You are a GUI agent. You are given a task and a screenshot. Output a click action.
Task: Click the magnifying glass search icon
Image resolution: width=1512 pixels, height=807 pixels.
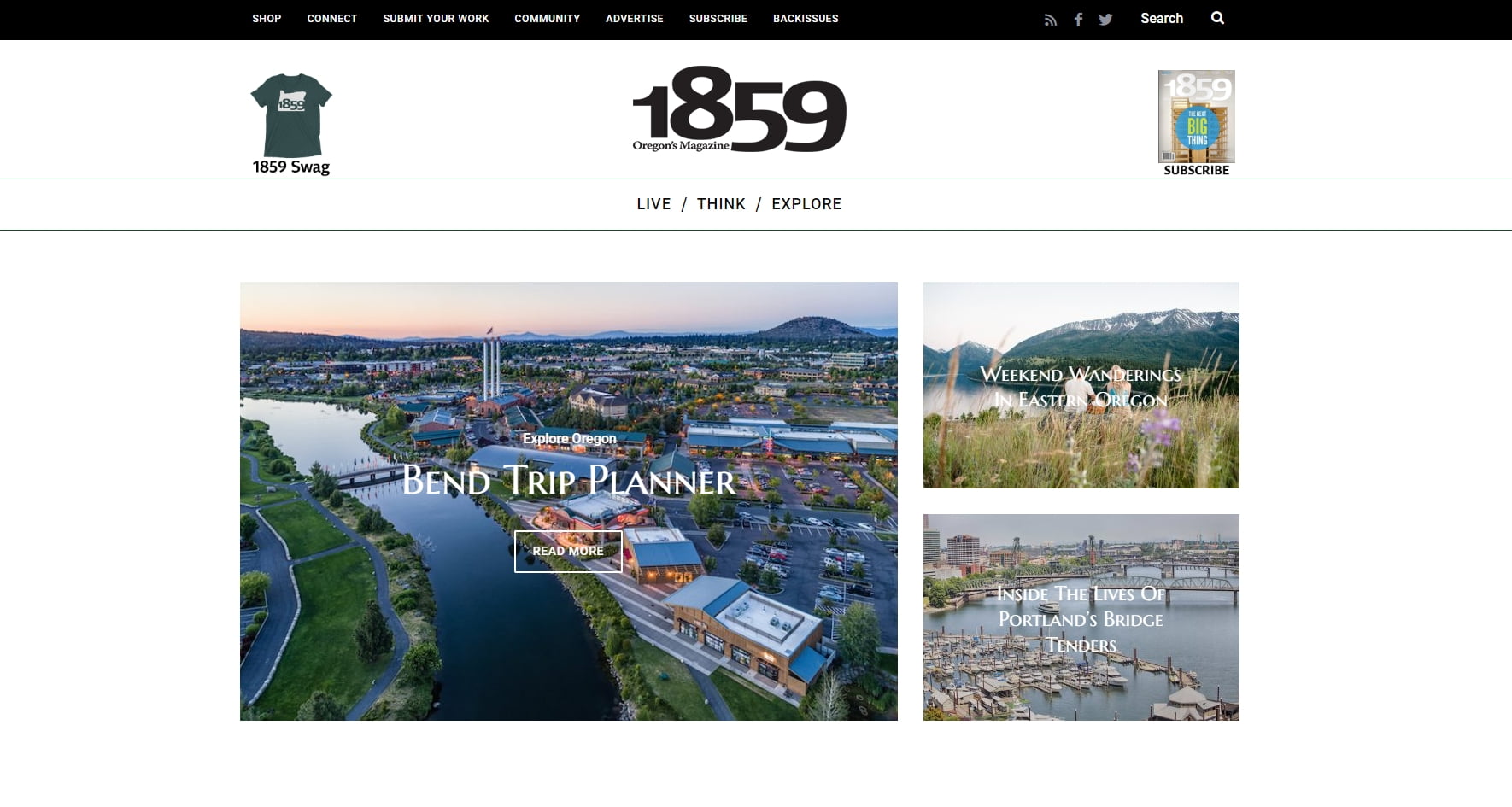pyautogui.click(x=1217, y=18)
